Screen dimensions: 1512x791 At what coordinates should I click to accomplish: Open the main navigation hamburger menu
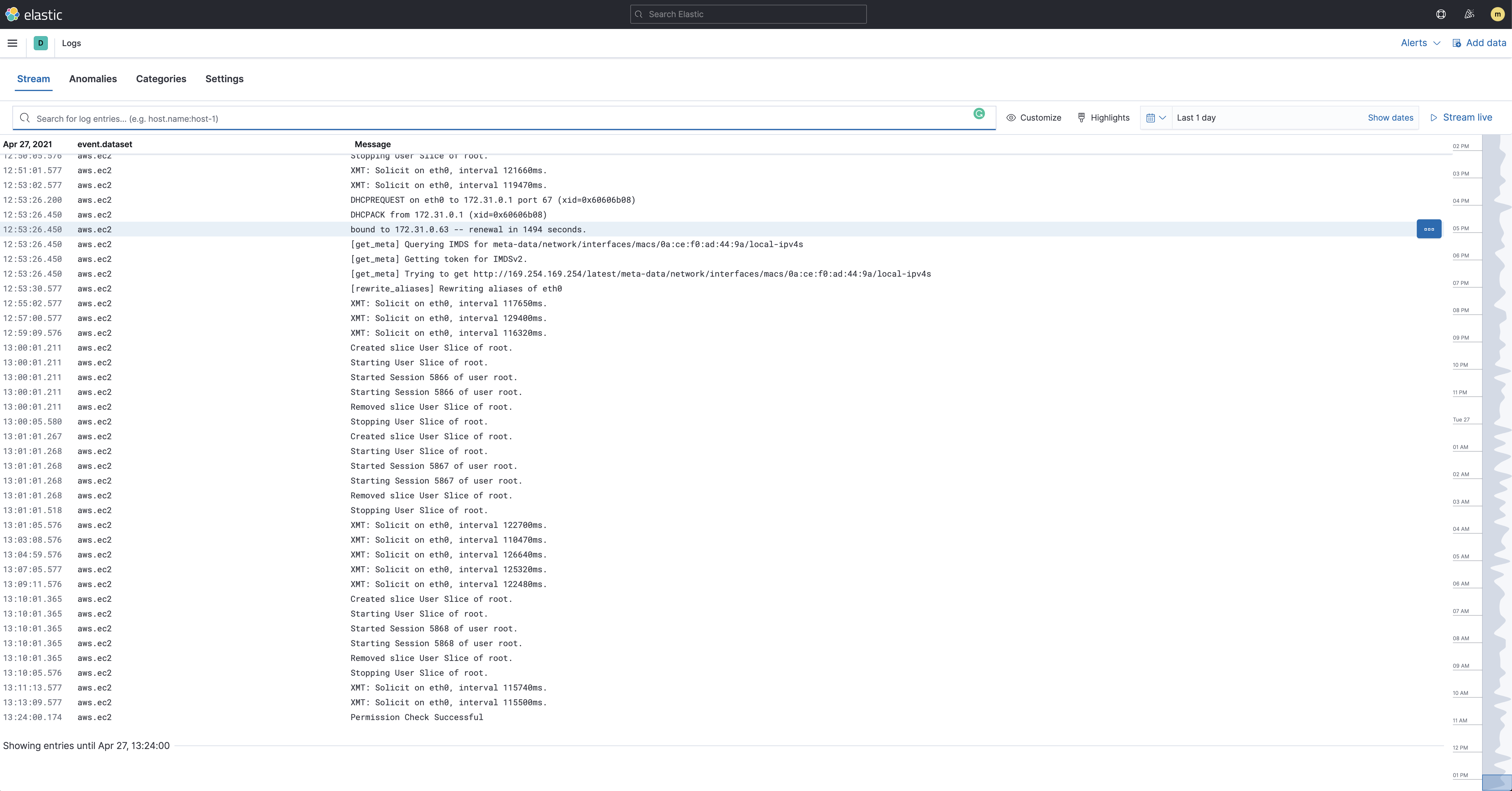click(12, 43)
